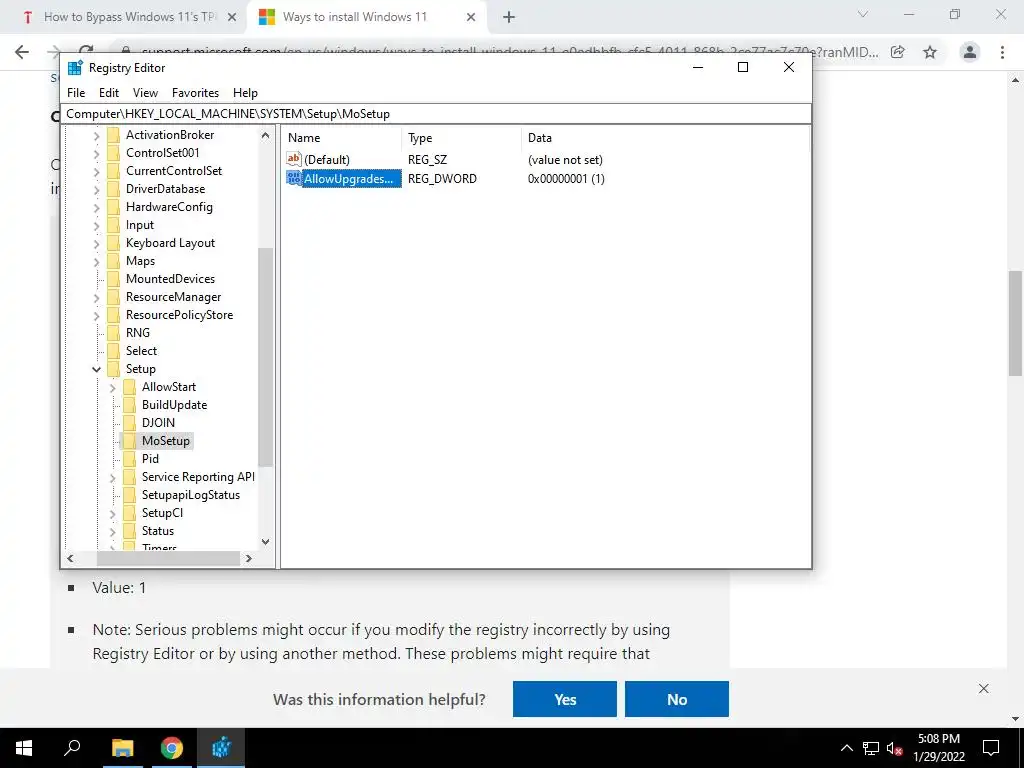This screenshot has height=768, width=1024.
Task: Select the (Default) string value icon
Action: click(294, 159)
